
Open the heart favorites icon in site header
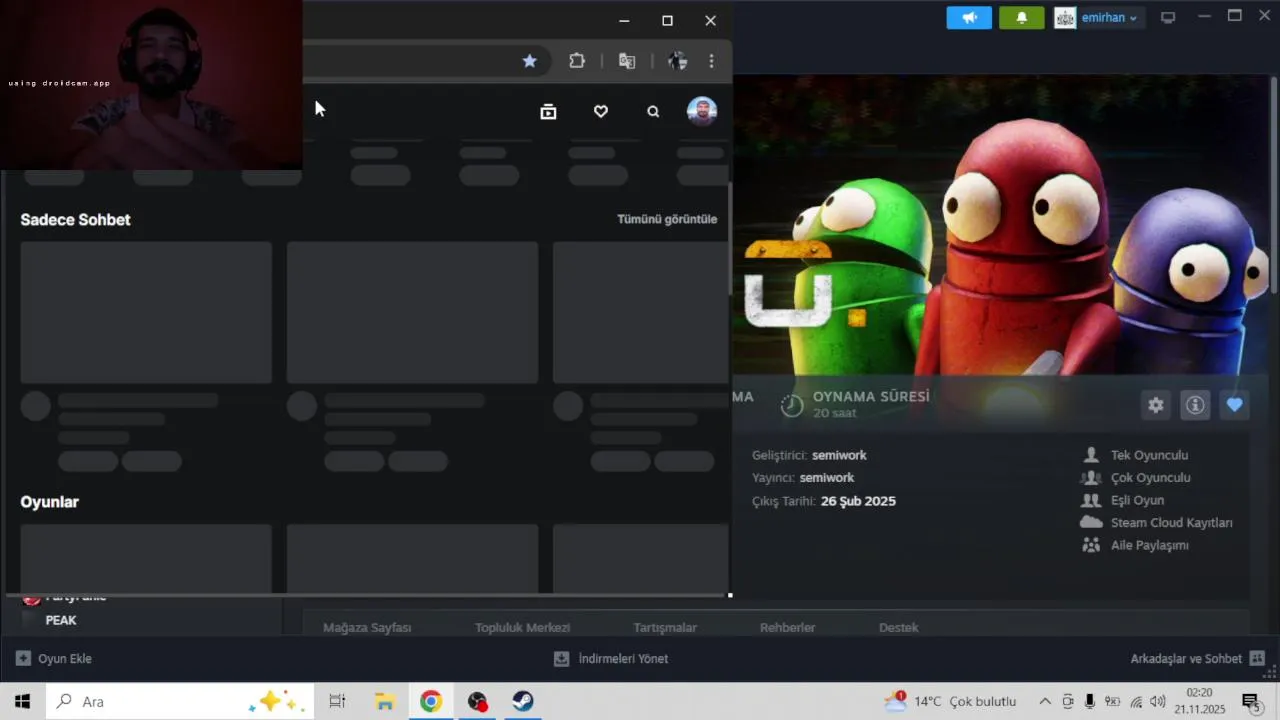click(x=601, y=112)
